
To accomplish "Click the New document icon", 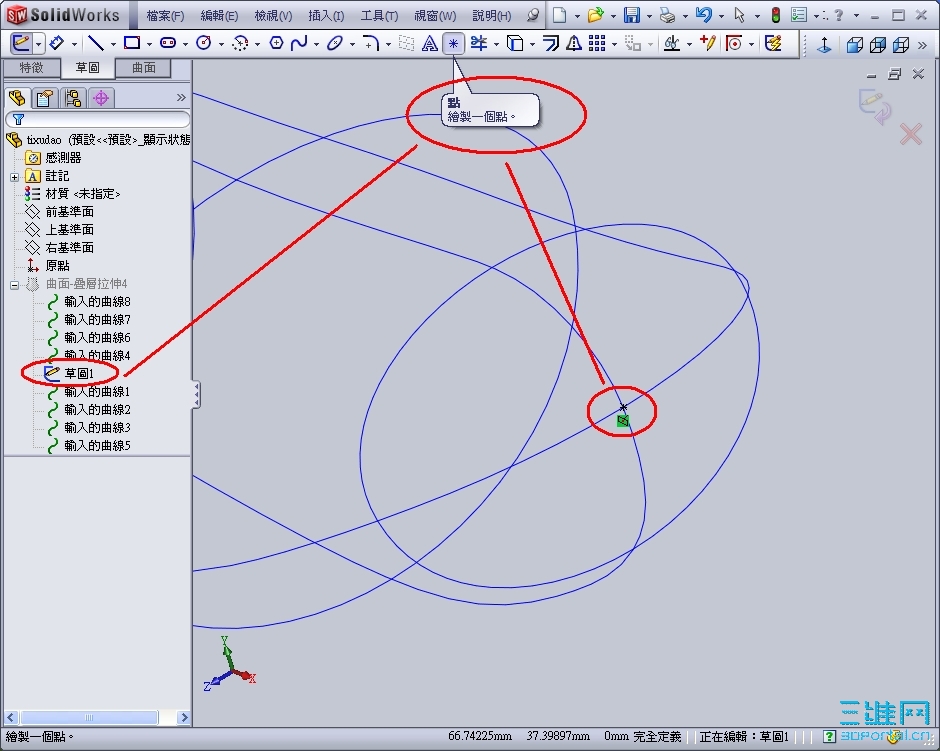I will coord(559,15).
